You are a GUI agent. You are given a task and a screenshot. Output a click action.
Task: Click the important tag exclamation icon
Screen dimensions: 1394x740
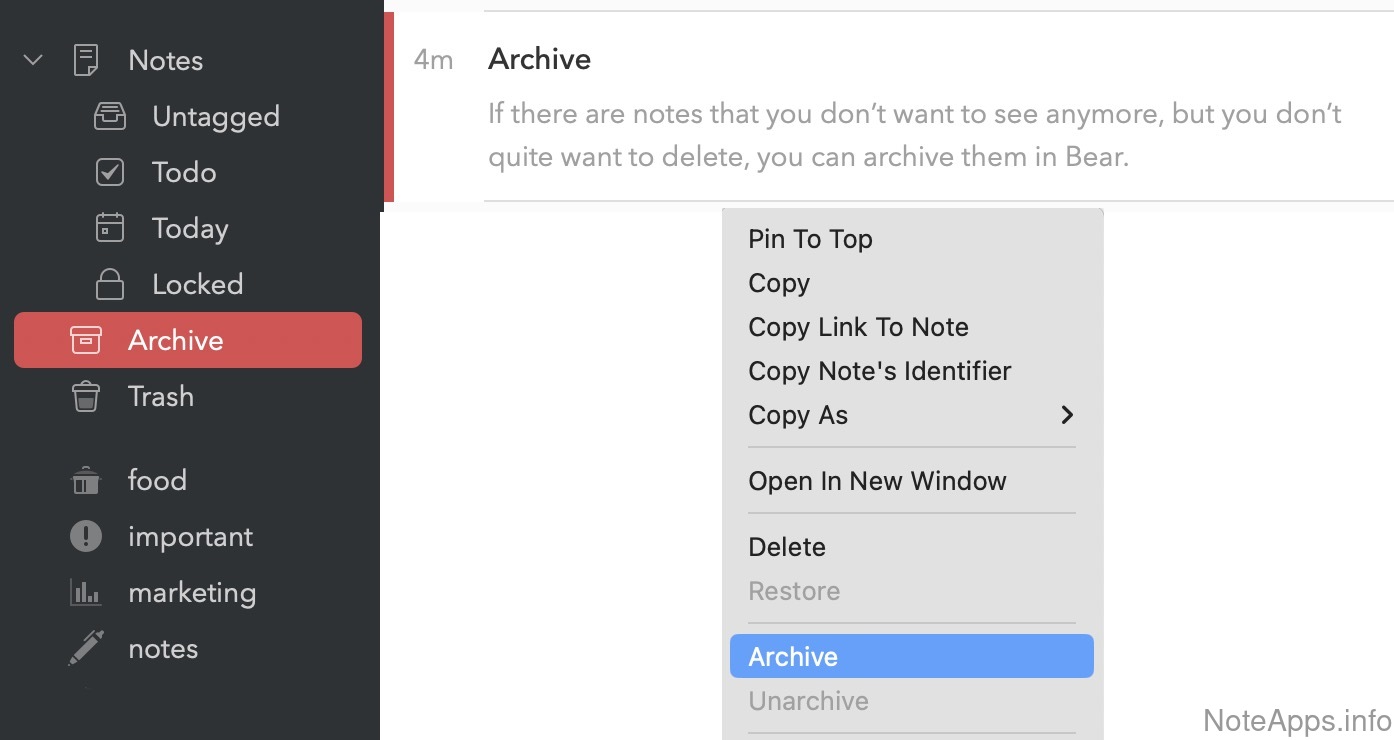tap(86, 537)
